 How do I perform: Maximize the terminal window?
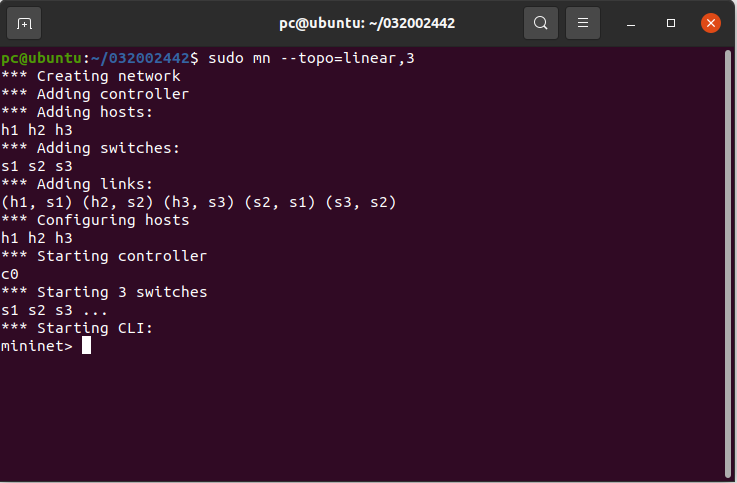[x=671, y=23]
